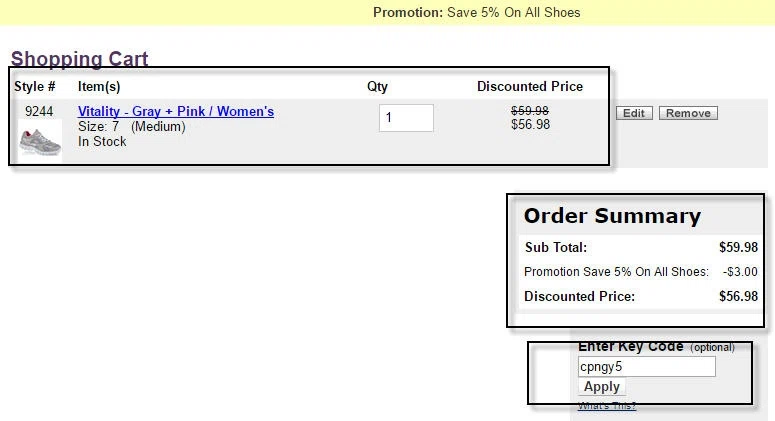Click the gray sneaker product thumbnail
Viewport: 775px width, 421px height.
pos(40,142)
